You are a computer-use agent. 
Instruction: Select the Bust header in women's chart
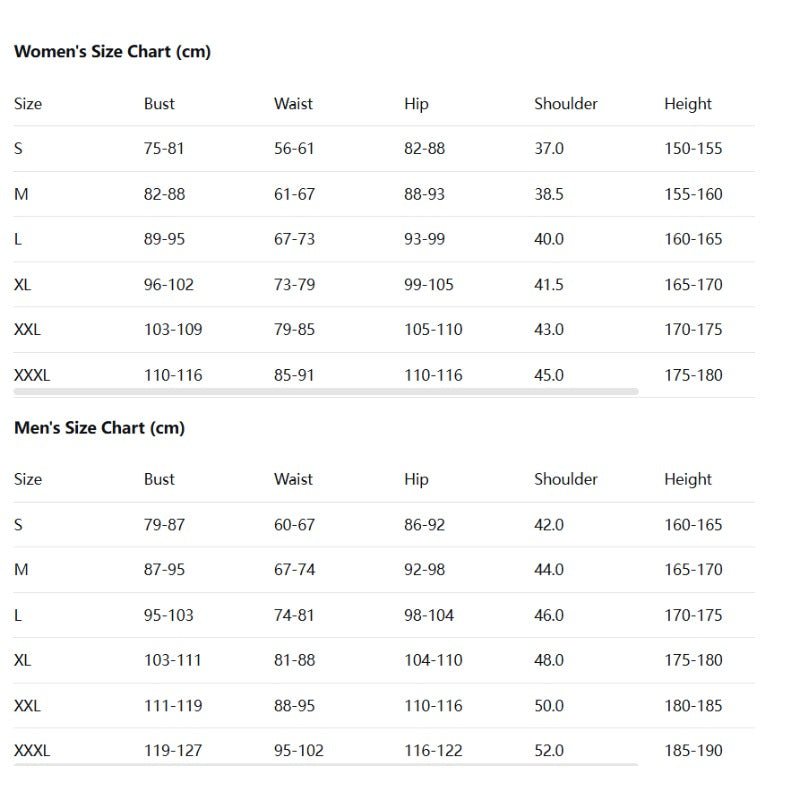pyautogui.click(x=159, y=104)
